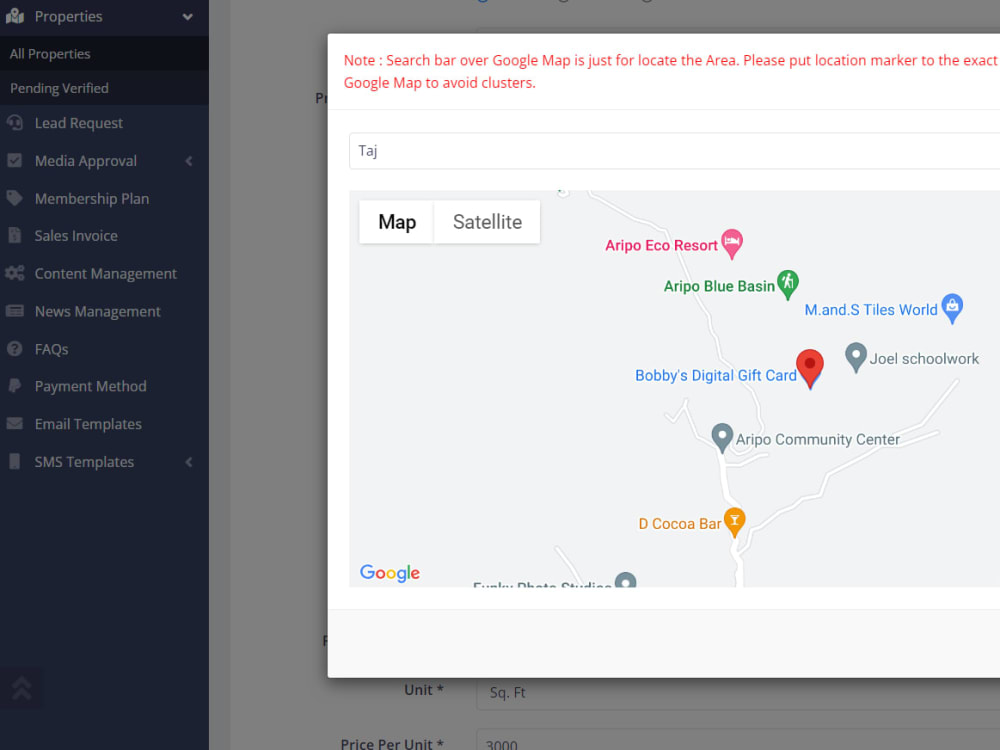Open Sales Invoice page
The image size is (1000, 750).
click(x=76, y=236)
